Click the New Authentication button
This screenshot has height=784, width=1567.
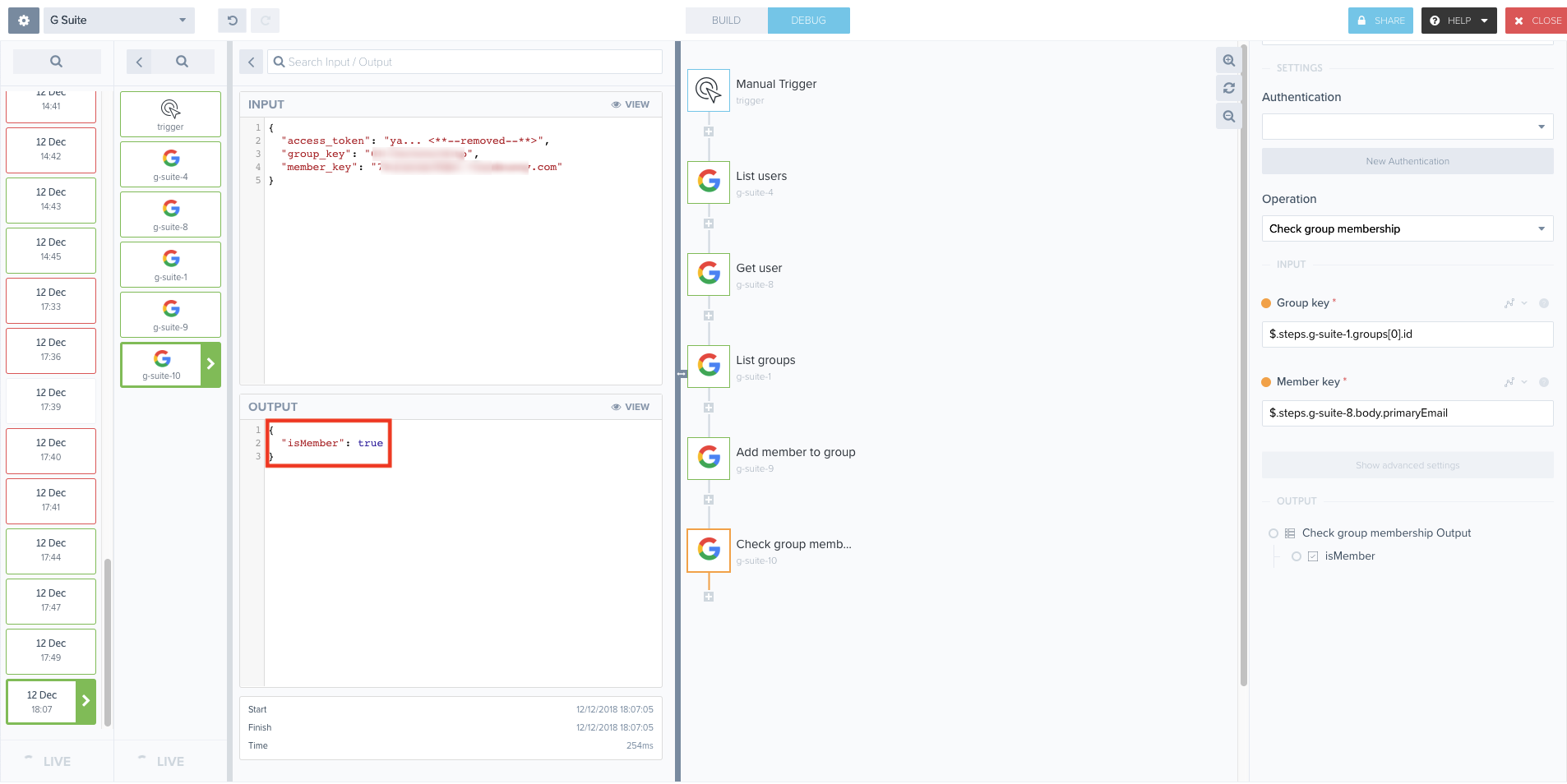(x=1407, y=161)
